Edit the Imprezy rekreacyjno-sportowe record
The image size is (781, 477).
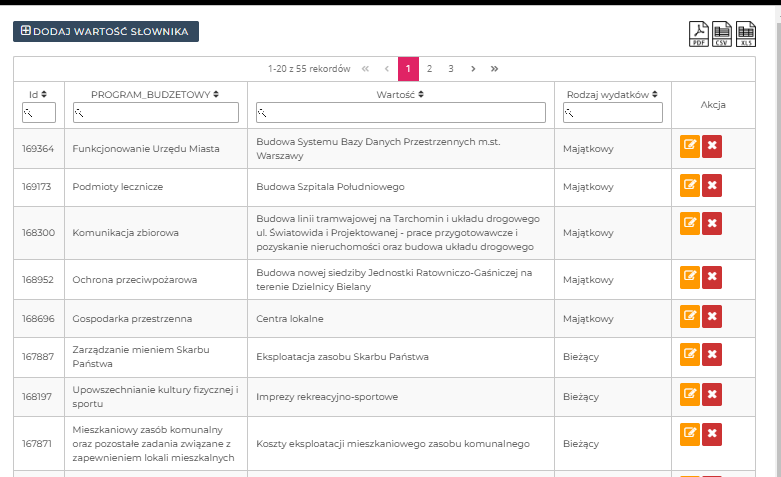[x=690, y=394]
